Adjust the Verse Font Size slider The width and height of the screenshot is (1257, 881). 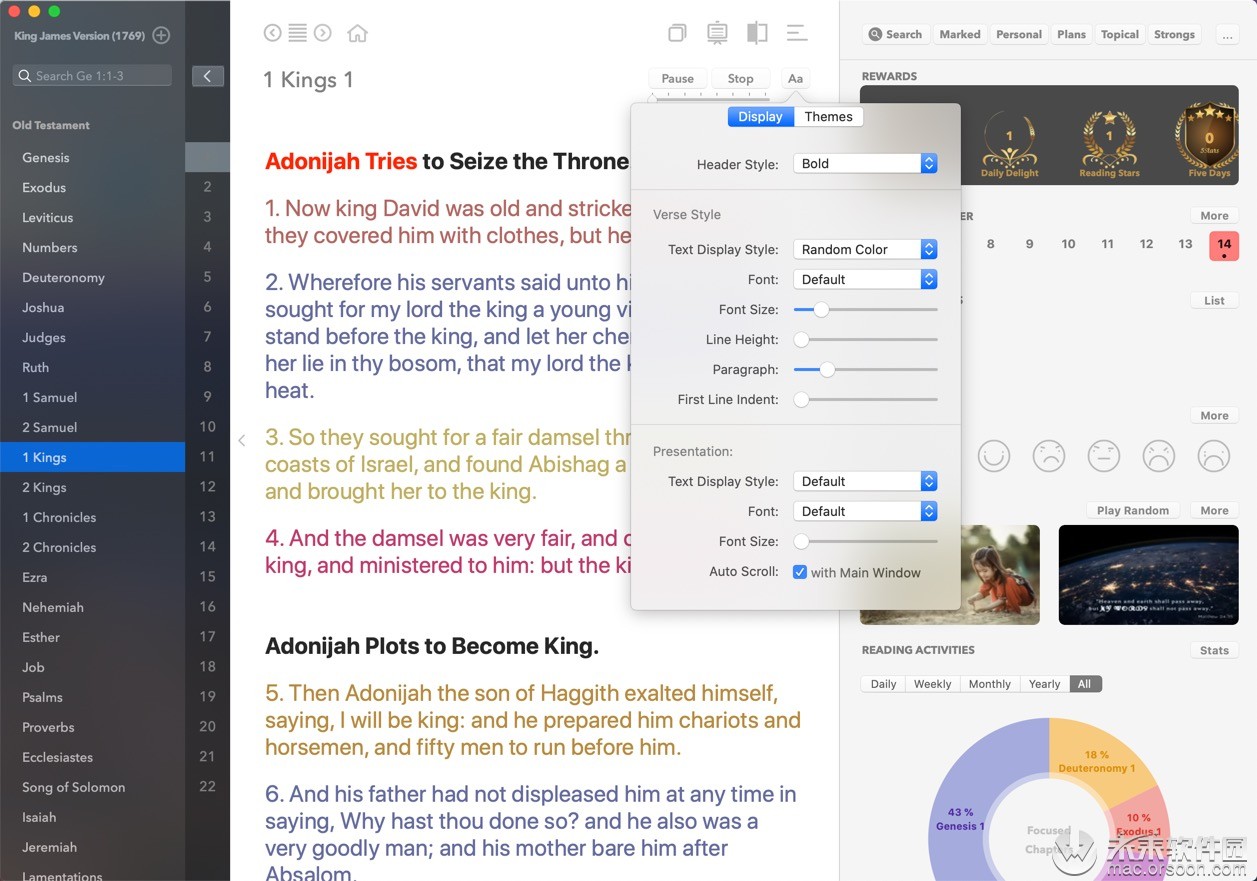(x=866, y=310)
